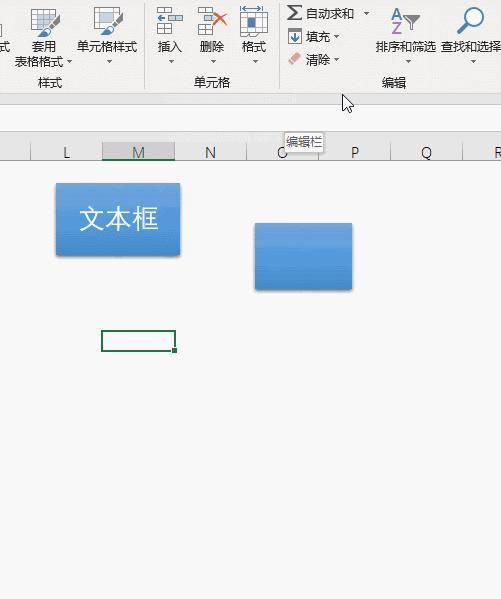
Task: Select column Q header
Action: click(x=426, y=152)
